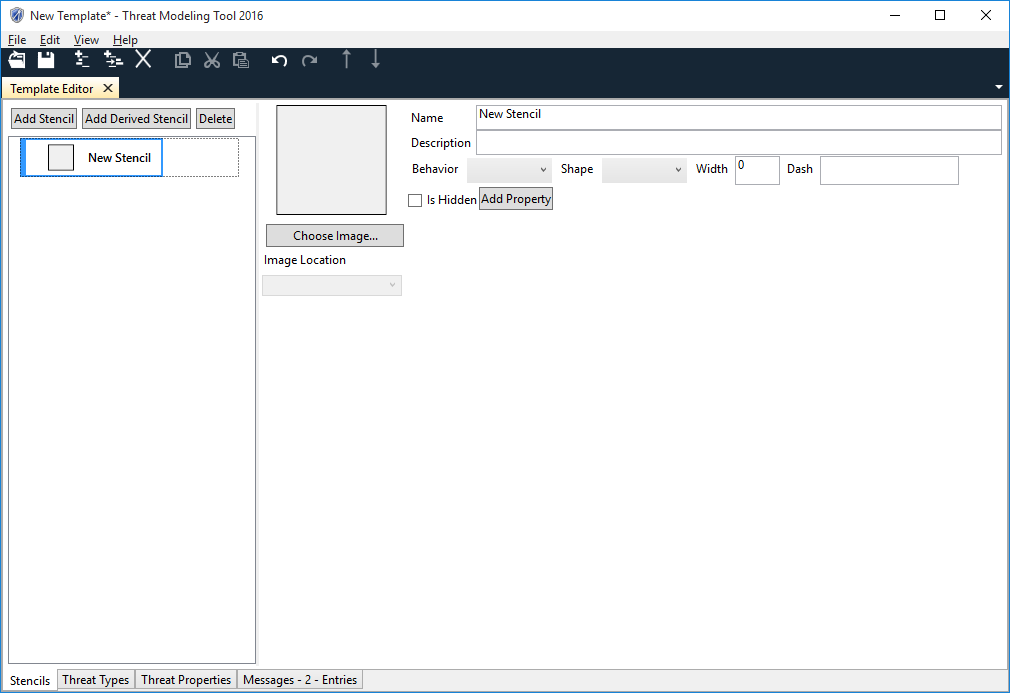The image size is (1010, 693).
Task: Click the undo arrow icon
Action: coord(280,60)
